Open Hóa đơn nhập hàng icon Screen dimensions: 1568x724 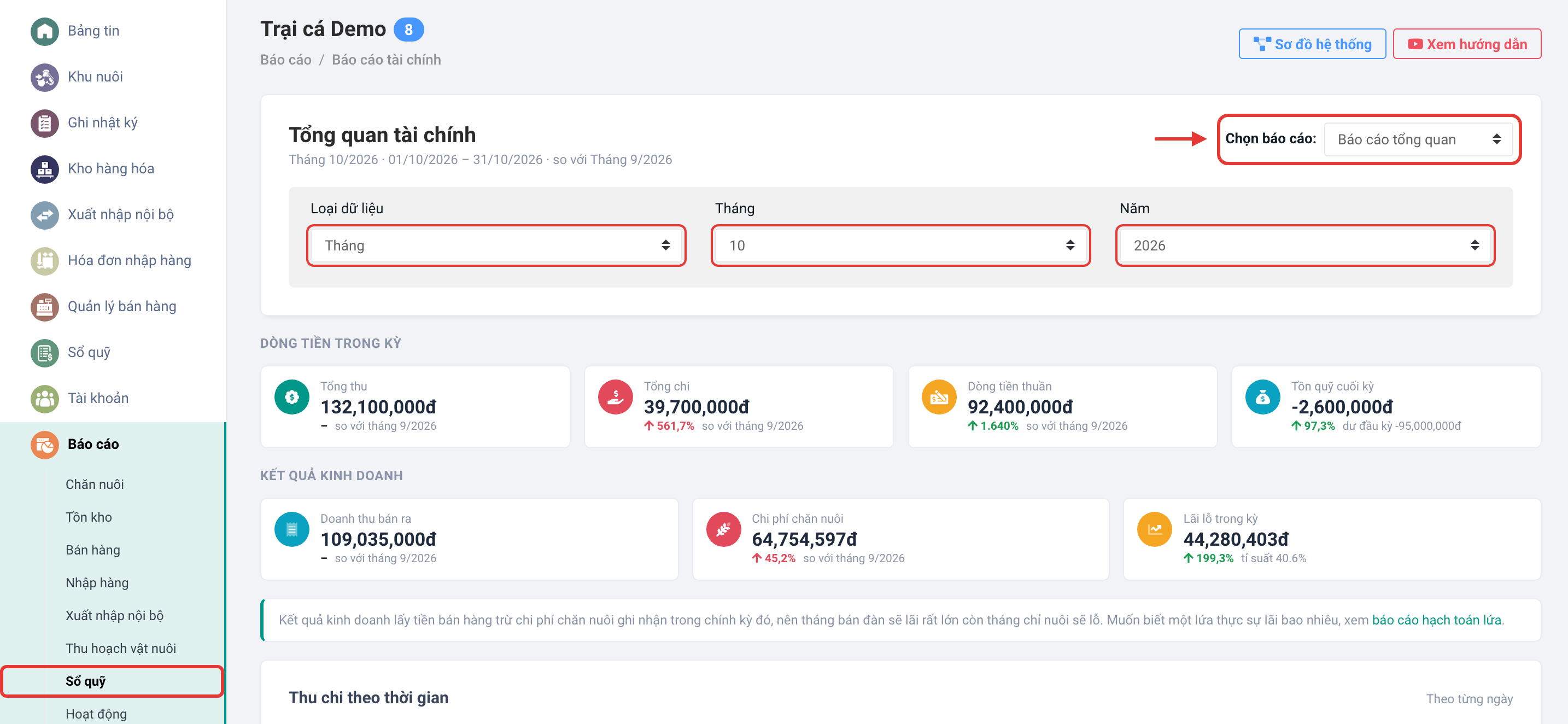[44, 261]
